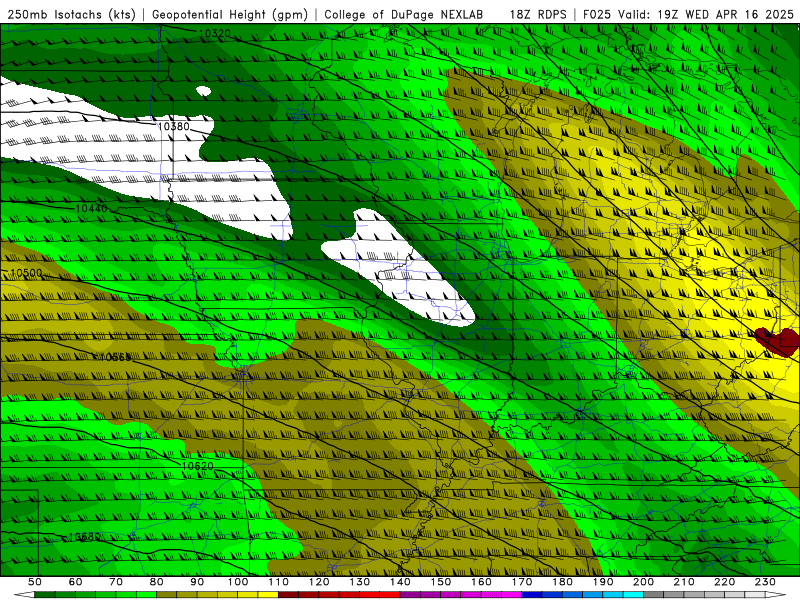Click the 10680 contour label
This screenshot has height=600, width=800.
click(84, 537)
